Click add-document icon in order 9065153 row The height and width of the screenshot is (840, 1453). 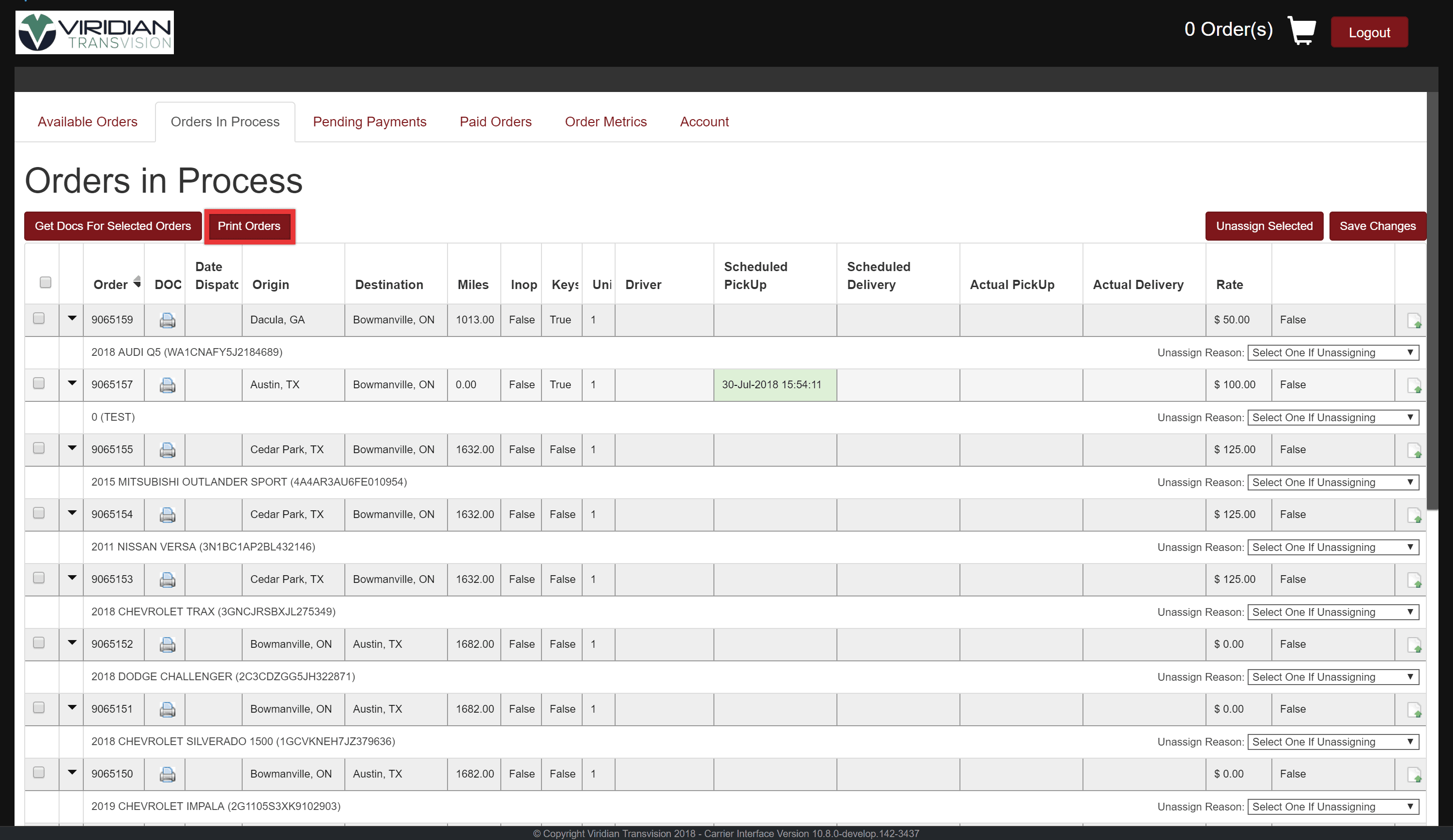tap(1414, 580)
